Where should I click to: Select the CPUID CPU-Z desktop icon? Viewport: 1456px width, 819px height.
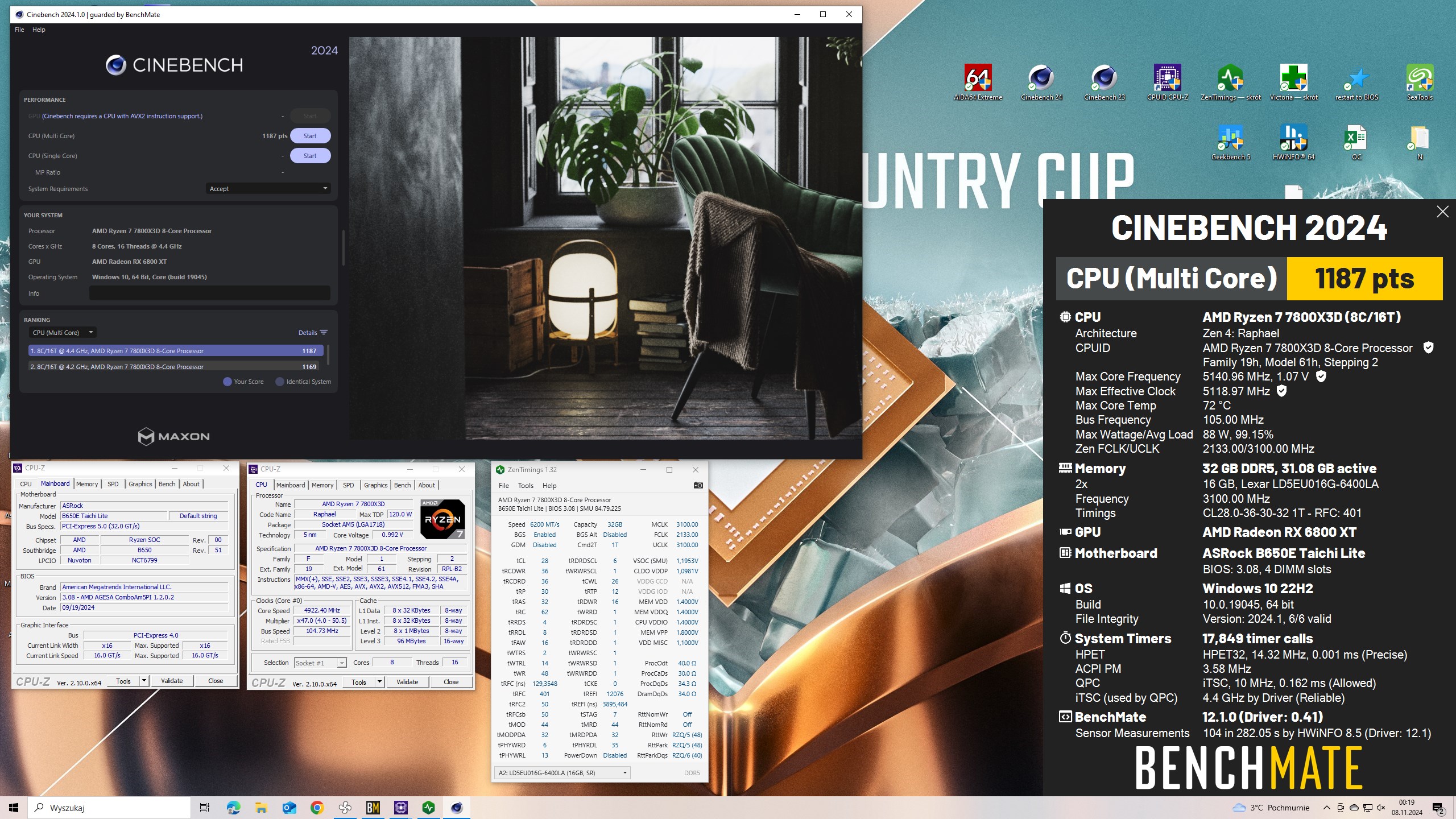[x=1167, y=82]
